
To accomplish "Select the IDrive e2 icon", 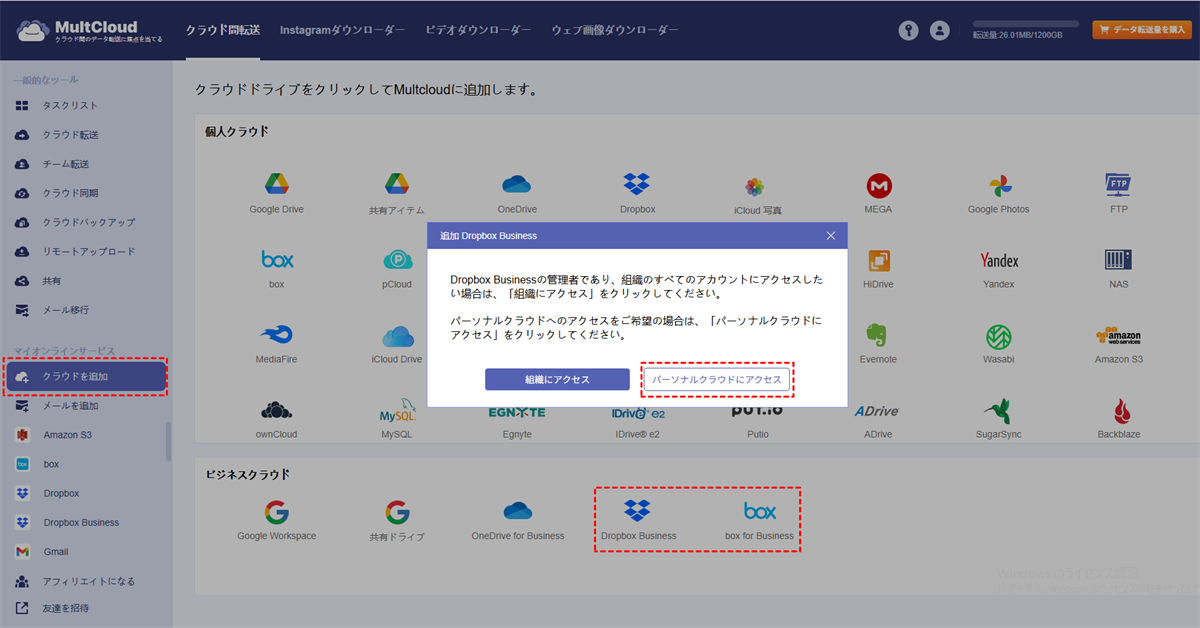I will coord(637,412).
